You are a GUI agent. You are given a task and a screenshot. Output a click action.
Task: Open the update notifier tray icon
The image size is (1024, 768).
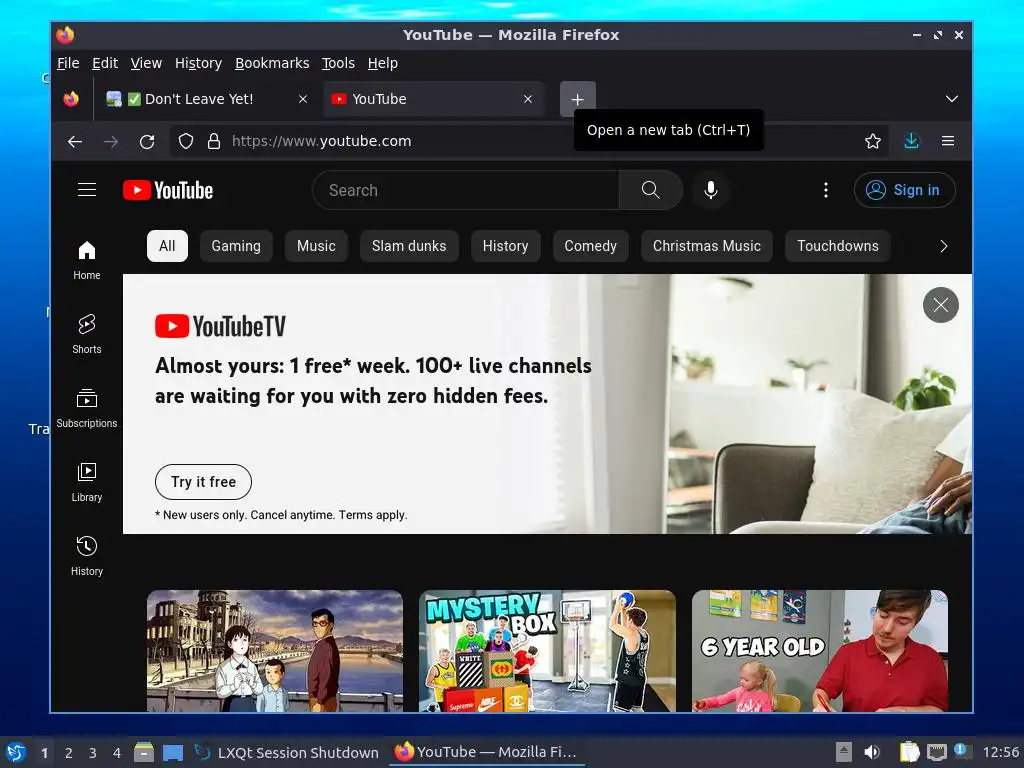coord(961,751)
